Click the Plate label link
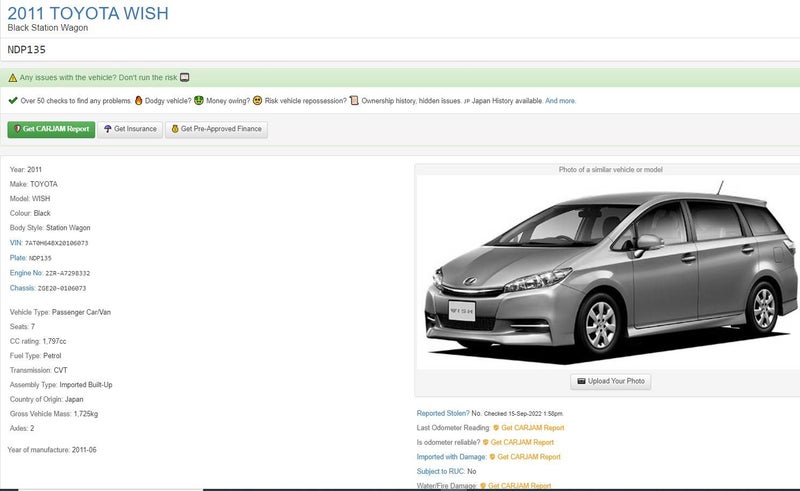The width and height of the screenshot is (800, 491). (x=17, y=258)
